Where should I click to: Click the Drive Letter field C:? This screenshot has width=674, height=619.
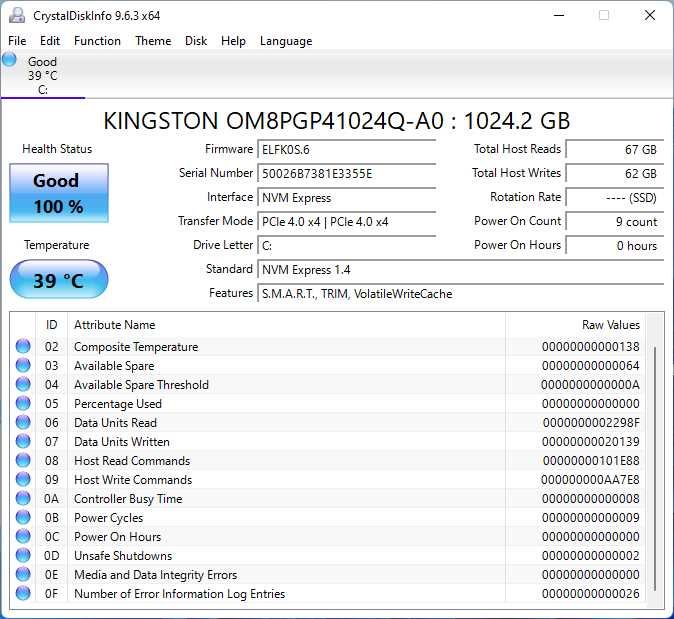point(346,246)
